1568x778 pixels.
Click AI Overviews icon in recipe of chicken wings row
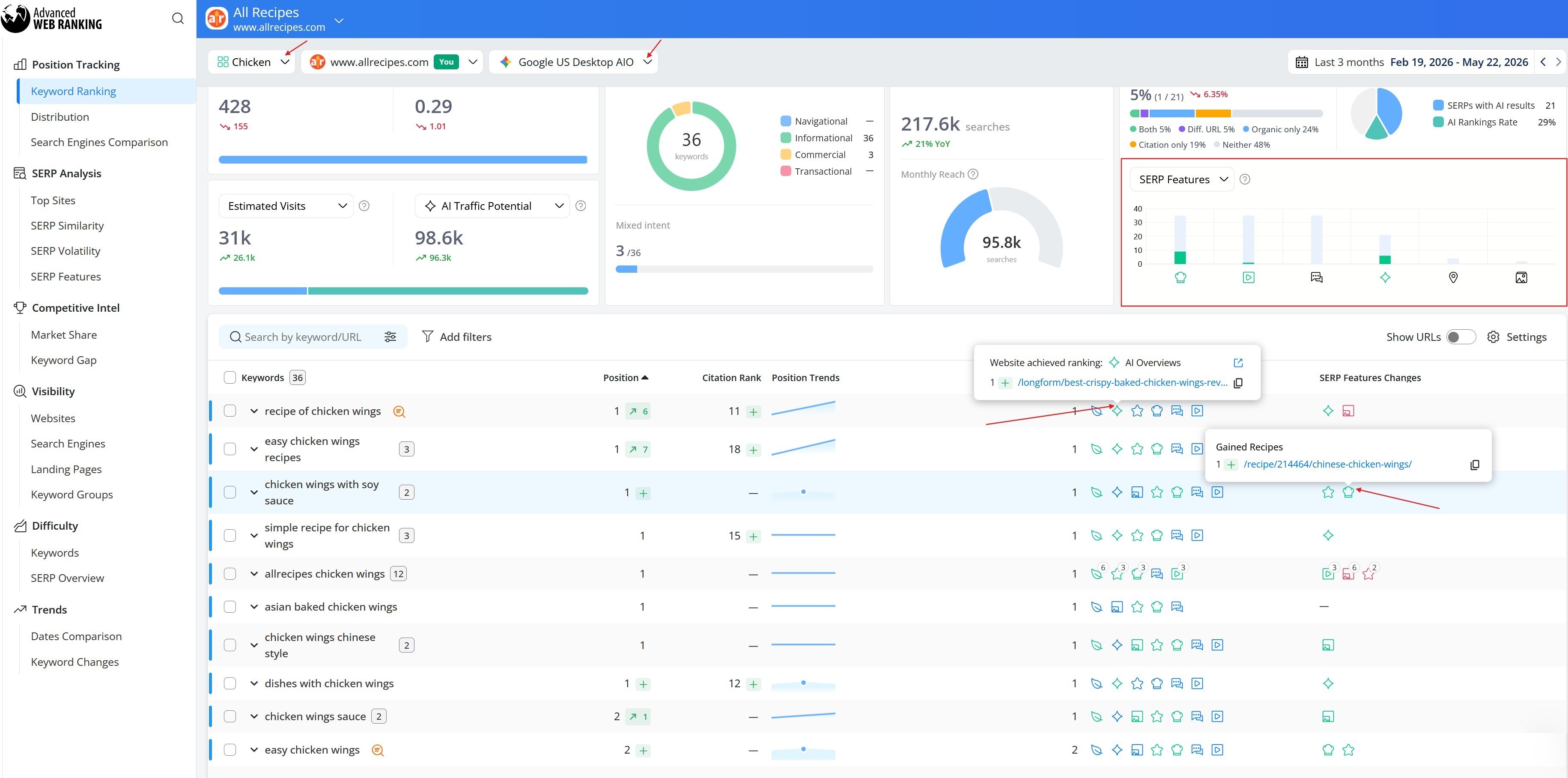(1116, 410)
